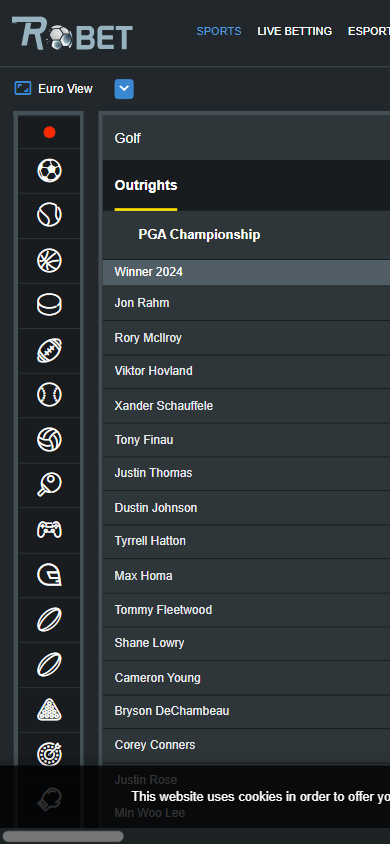
Task: Select the American football icon
Action: point(49,350)
